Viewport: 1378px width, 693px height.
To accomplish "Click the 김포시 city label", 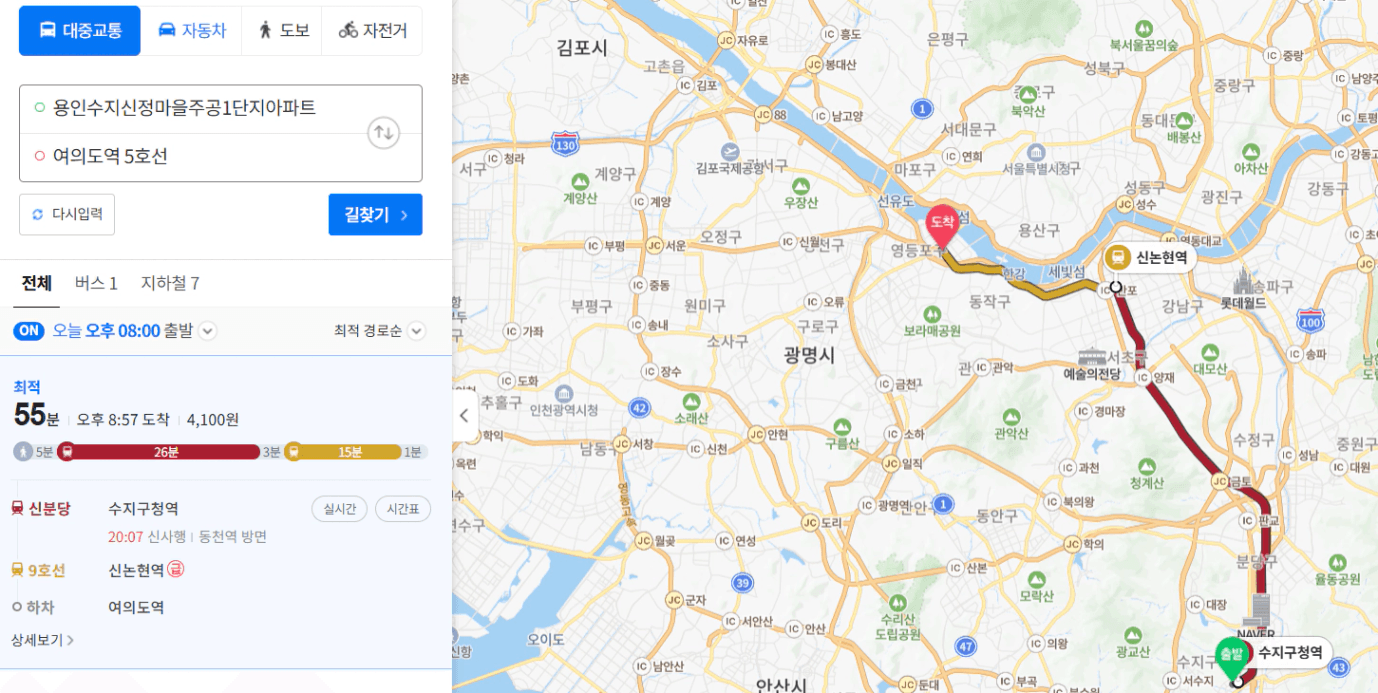I will 582,46.
